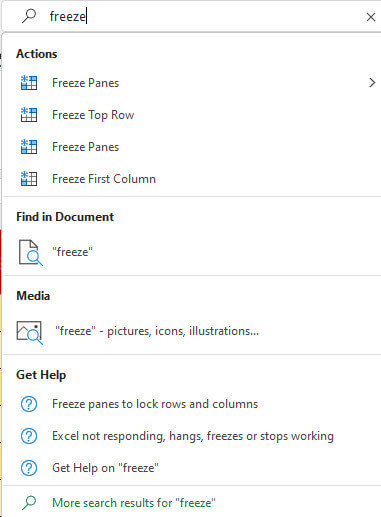Open the Excel not responding, hangs help article
This screenshot has height=517, width=381.
coord(190,436)
